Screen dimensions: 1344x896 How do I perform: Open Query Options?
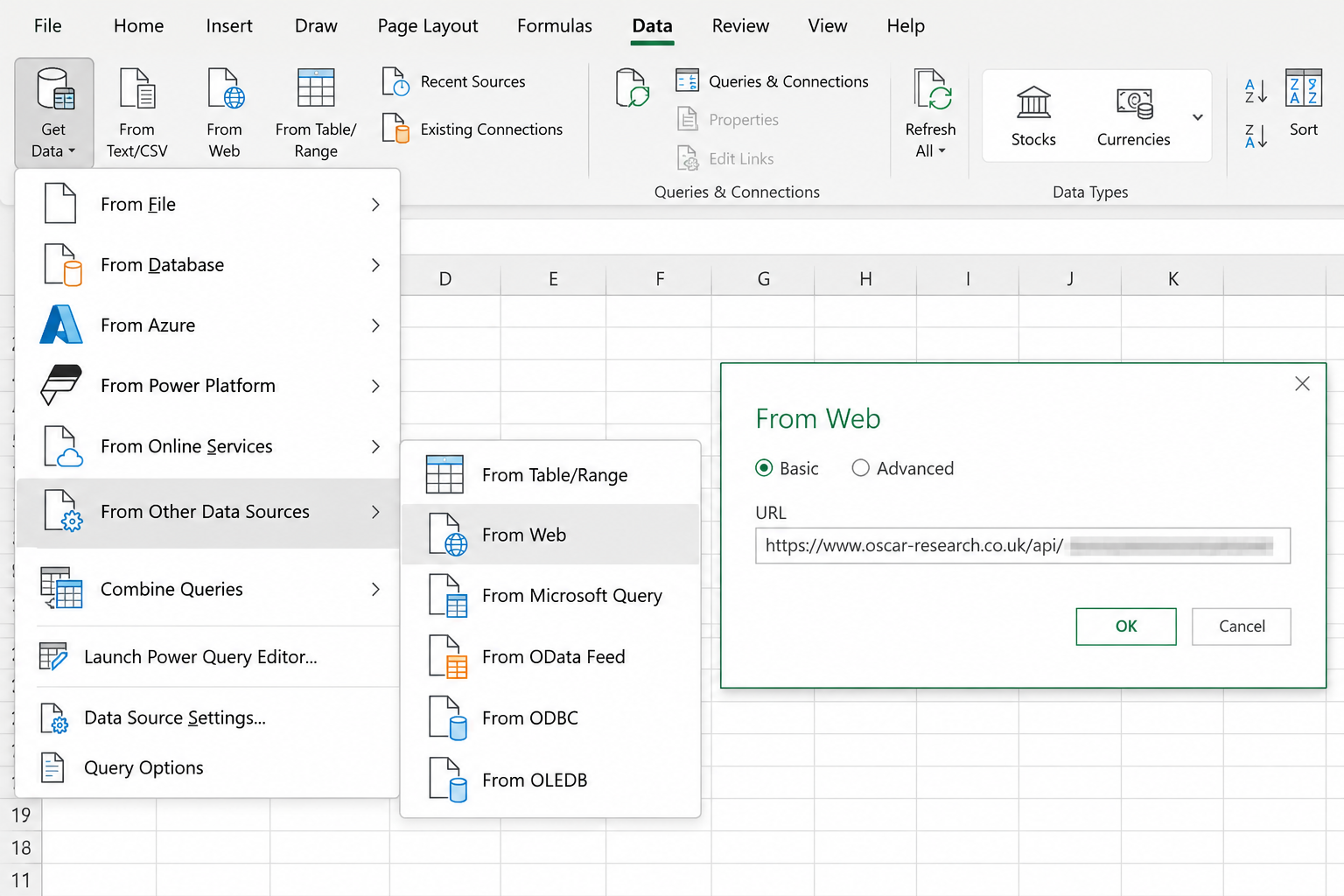208,767
